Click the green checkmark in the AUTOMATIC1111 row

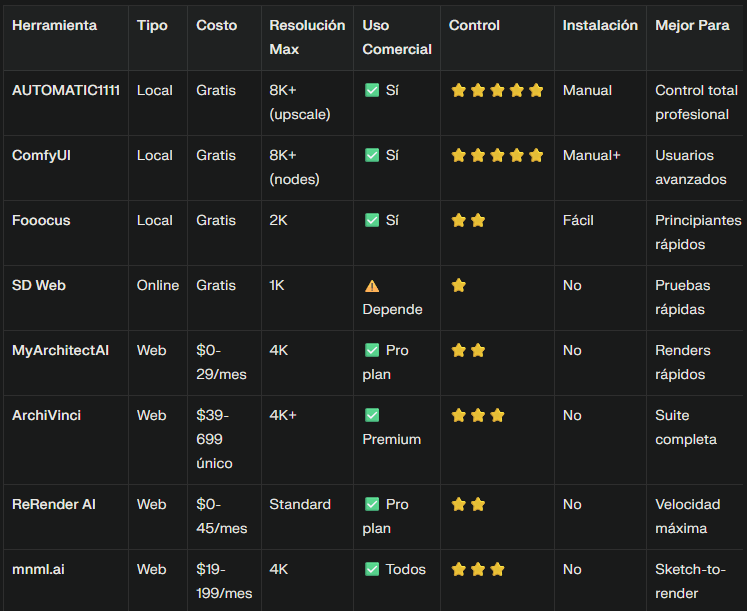coord(372,90)
